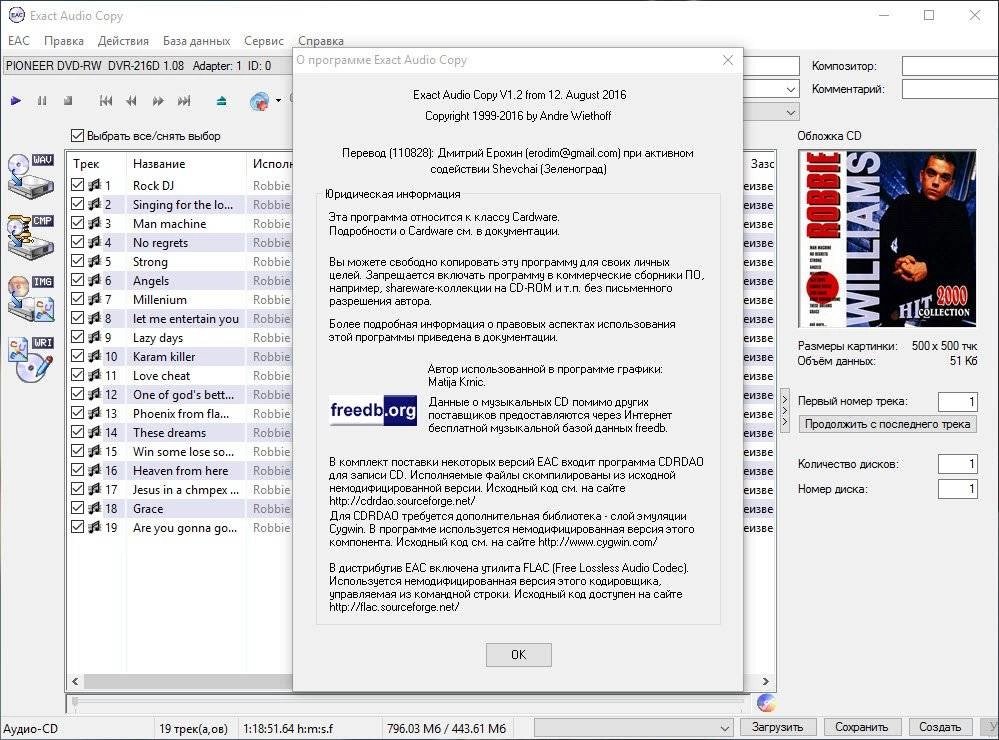This screenshot has width=999, height=740.
Task: Click the Robbie Williams cover art thumbnail
Action: pyautogui.click(x=887, y=238)
